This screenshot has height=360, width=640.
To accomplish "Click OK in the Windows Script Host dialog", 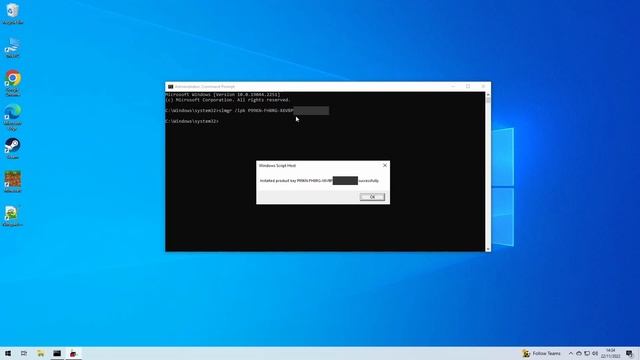I will [x=372, y=197].
